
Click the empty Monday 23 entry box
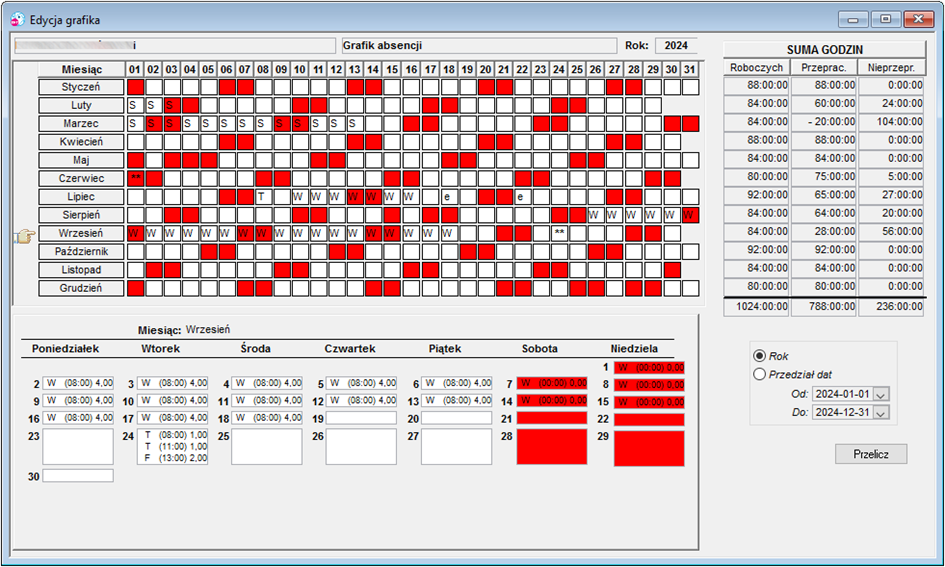pos(78,446)
